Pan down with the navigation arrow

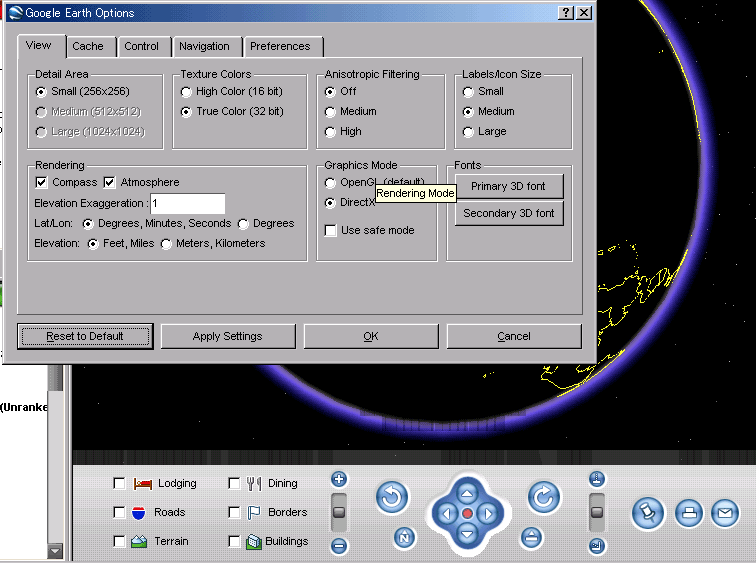tap(467, 534)
